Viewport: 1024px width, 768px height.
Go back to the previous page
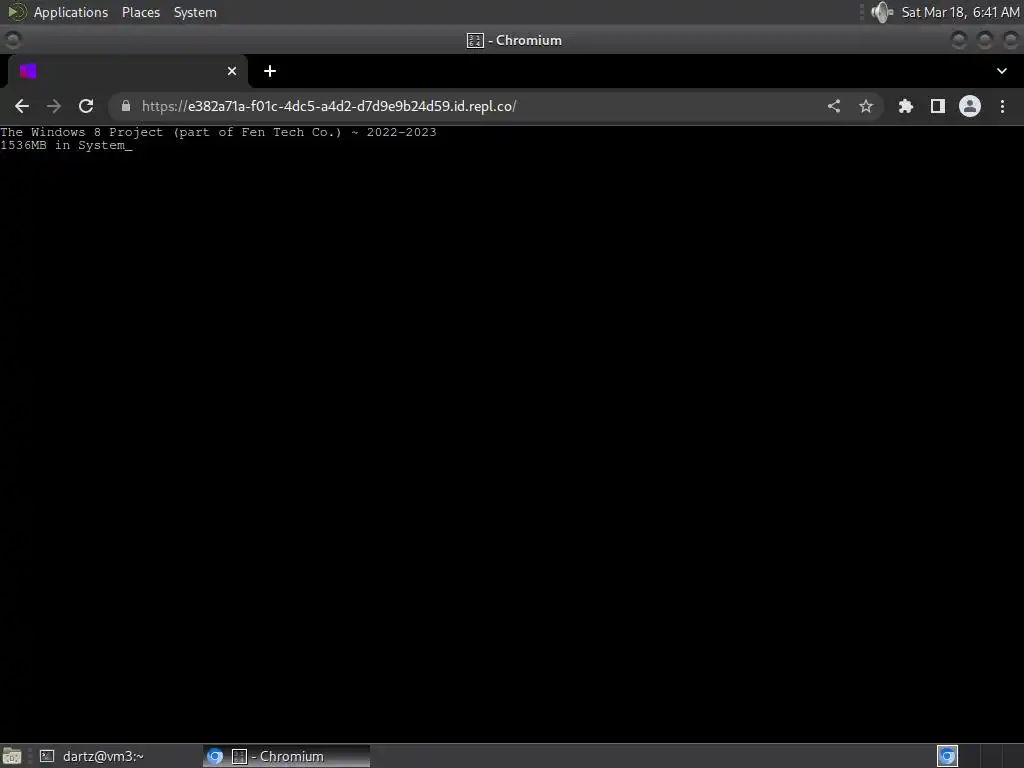22,106
